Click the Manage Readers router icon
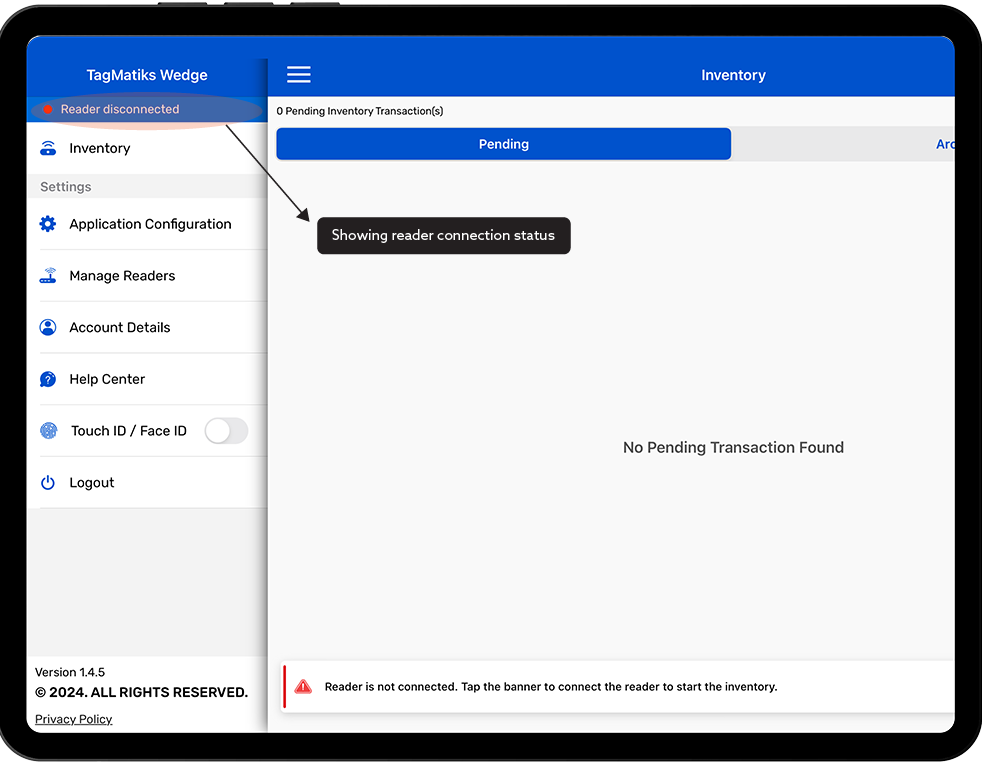 [x=48, y=276]
